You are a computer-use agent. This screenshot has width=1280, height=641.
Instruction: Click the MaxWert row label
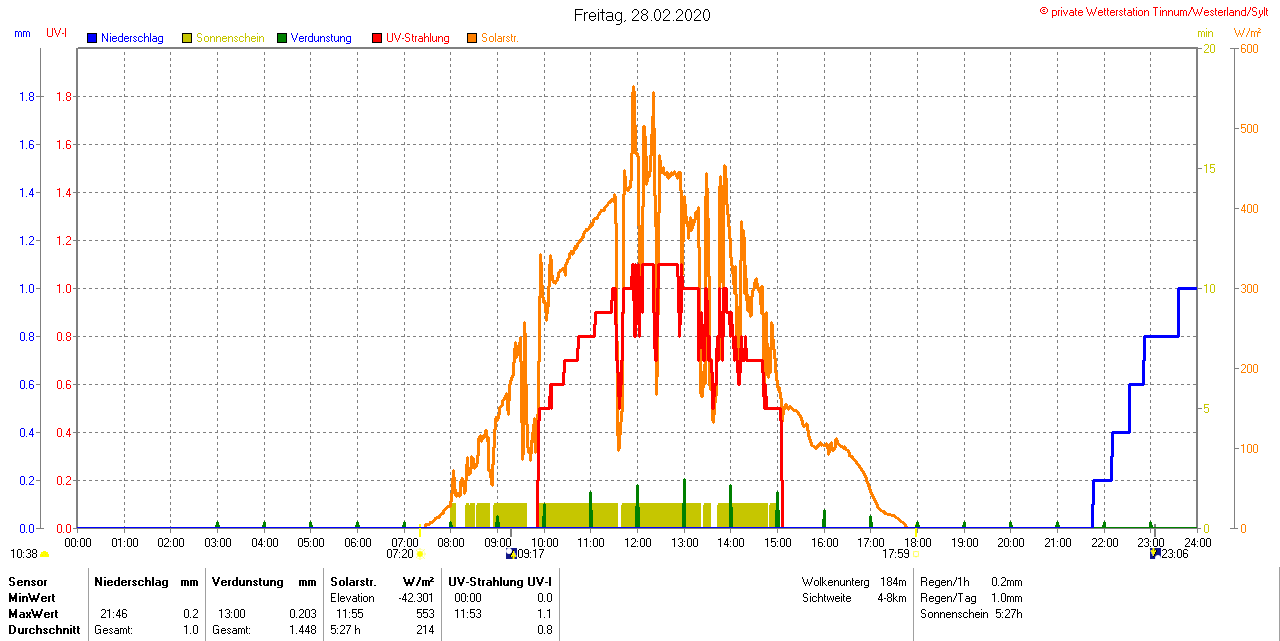coord(34,613)
